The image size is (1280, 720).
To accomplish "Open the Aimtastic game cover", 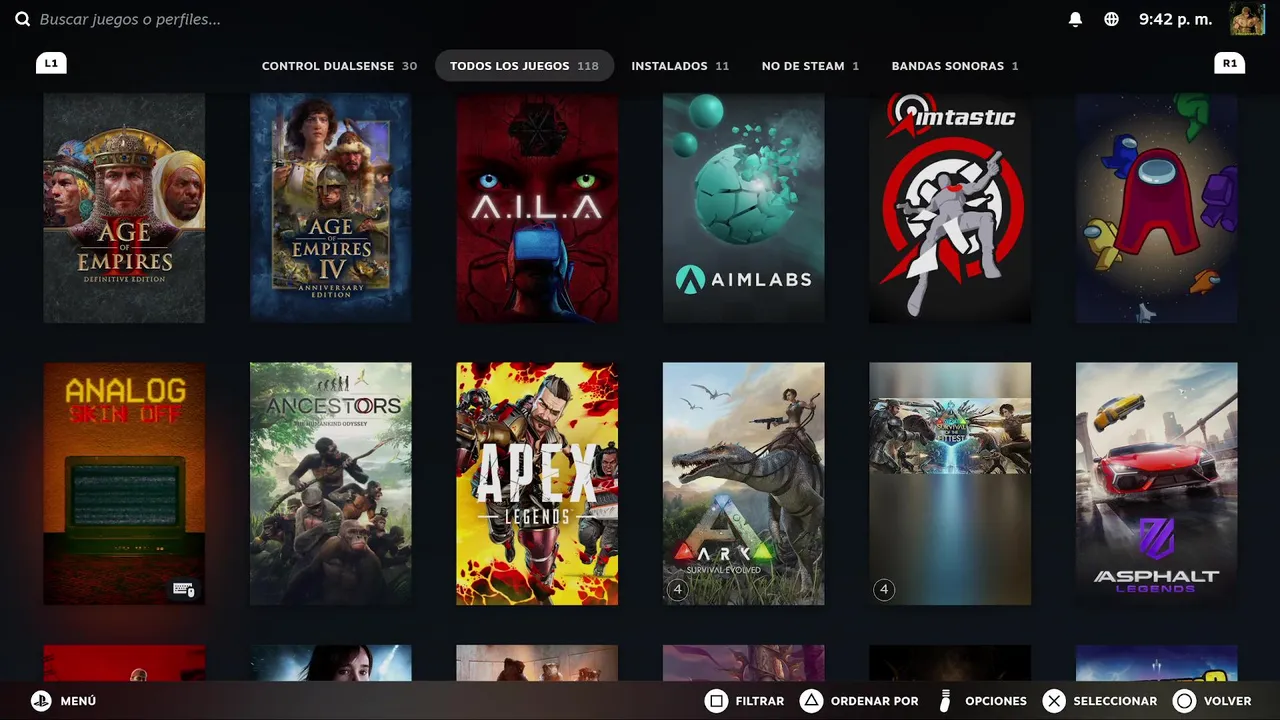I will (950, 208).
